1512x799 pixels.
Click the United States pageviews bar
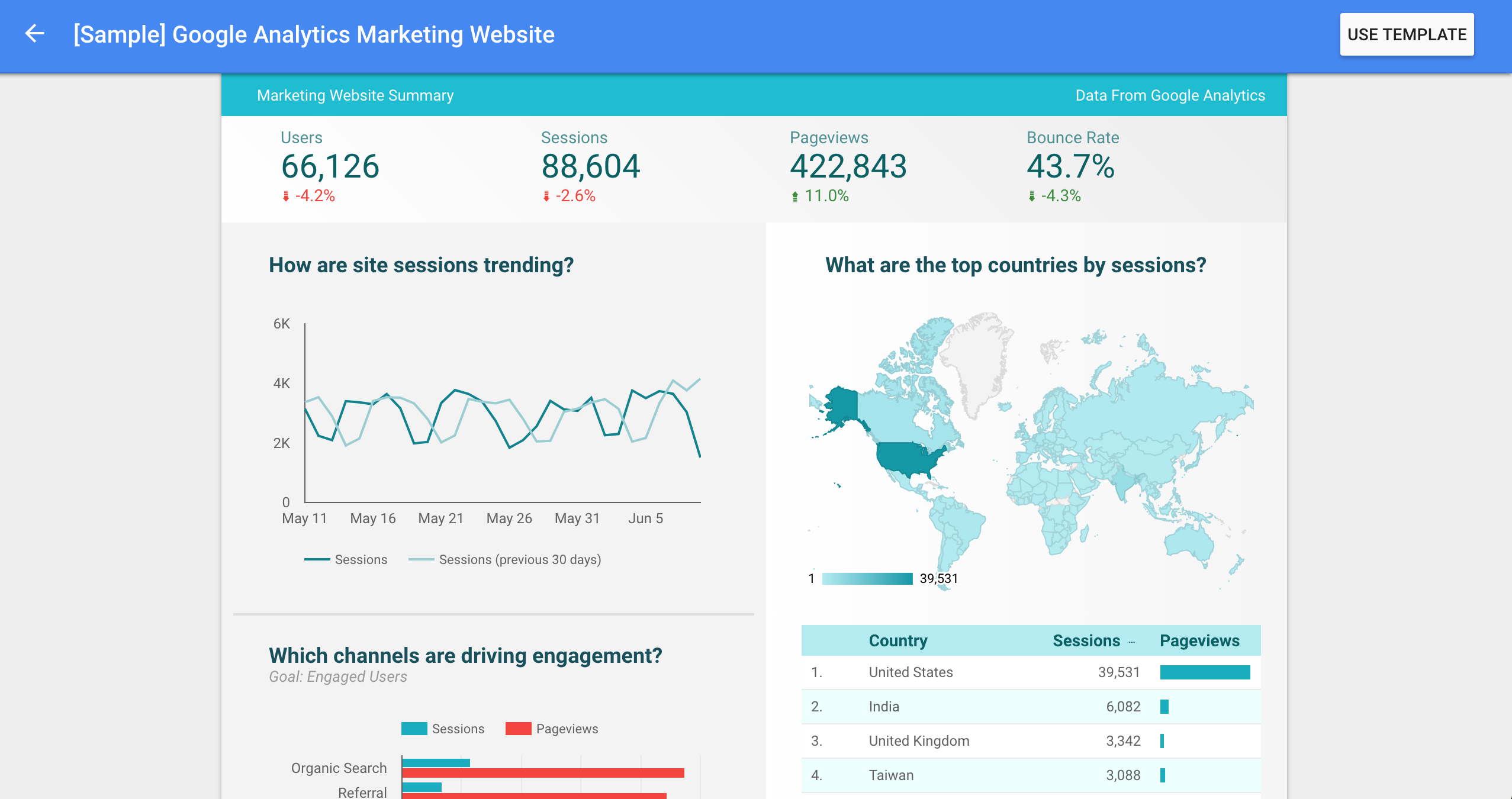(1205, 672)
